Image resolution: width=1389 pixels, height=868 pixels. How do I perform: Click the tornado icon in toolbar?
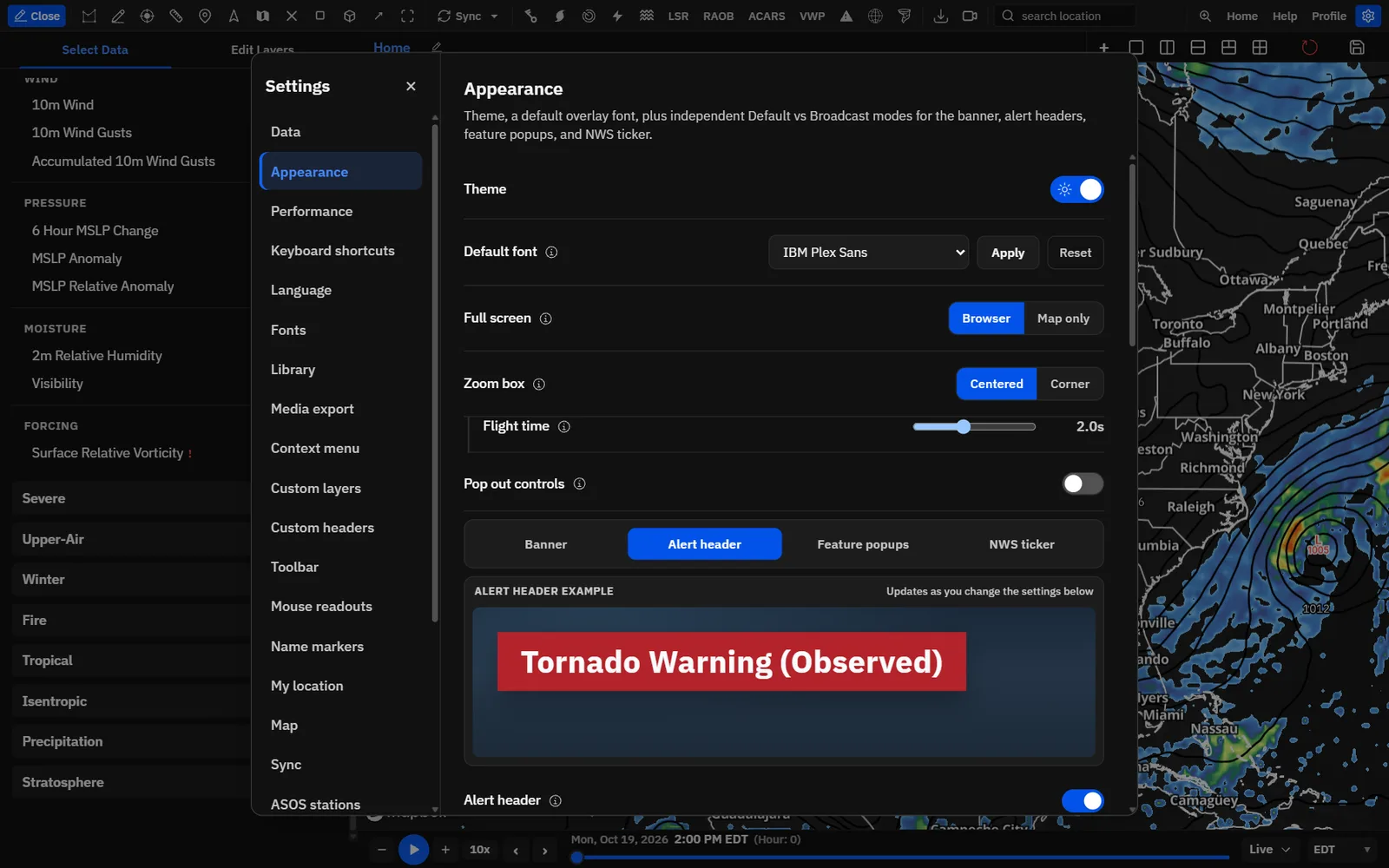coord(905,16)
